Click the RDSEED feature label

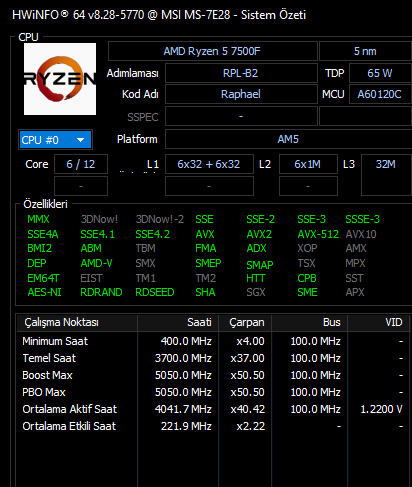[x=155, y=292]
